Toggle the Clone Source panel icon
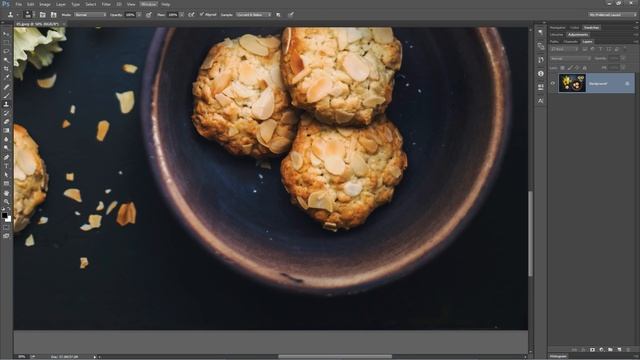Screen dimensions: 640x360 pyautogui.click(x=53, y=15)
